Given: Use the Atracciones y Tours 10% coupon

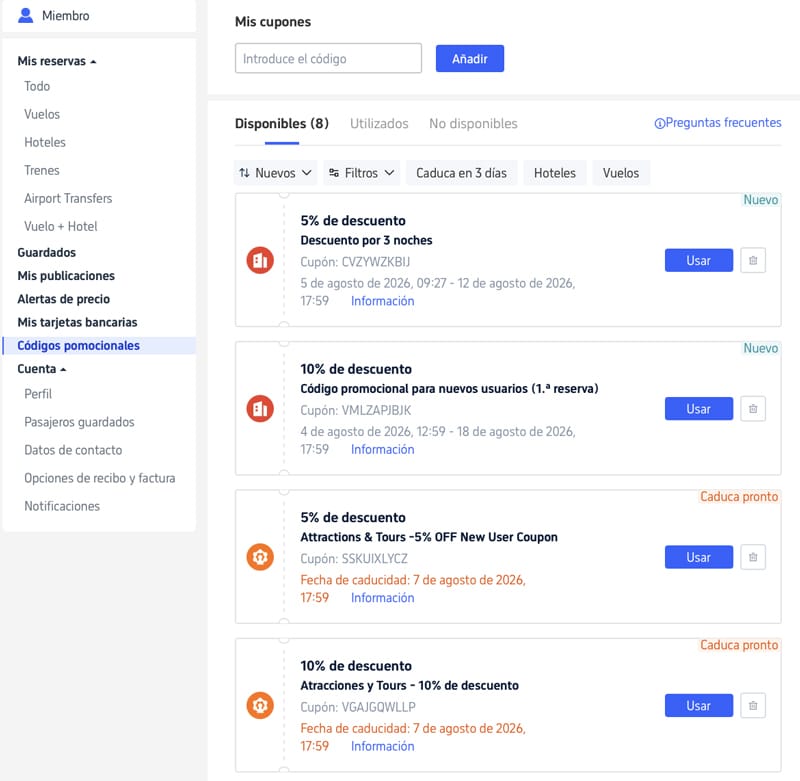Looking at the screenshot, I should [698, 706].
